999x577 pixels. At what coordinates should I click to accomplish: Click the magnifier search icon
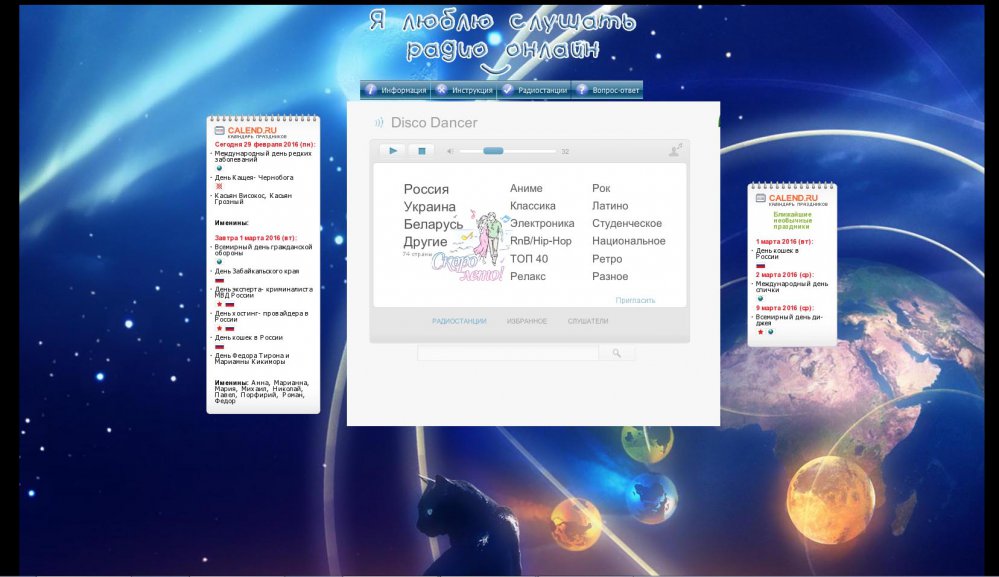pos(616,353)
